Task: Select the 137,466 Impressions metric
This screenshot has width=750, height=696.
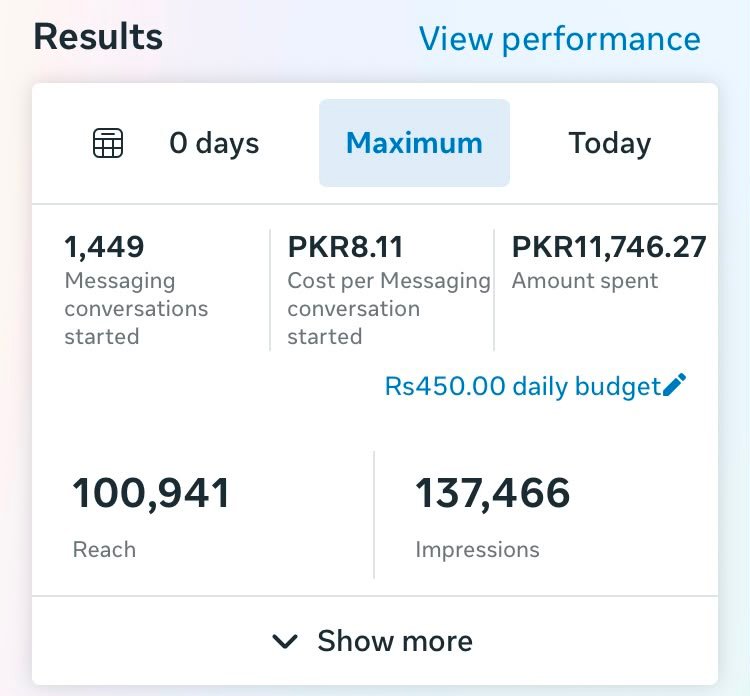Action: coord(493,493)
